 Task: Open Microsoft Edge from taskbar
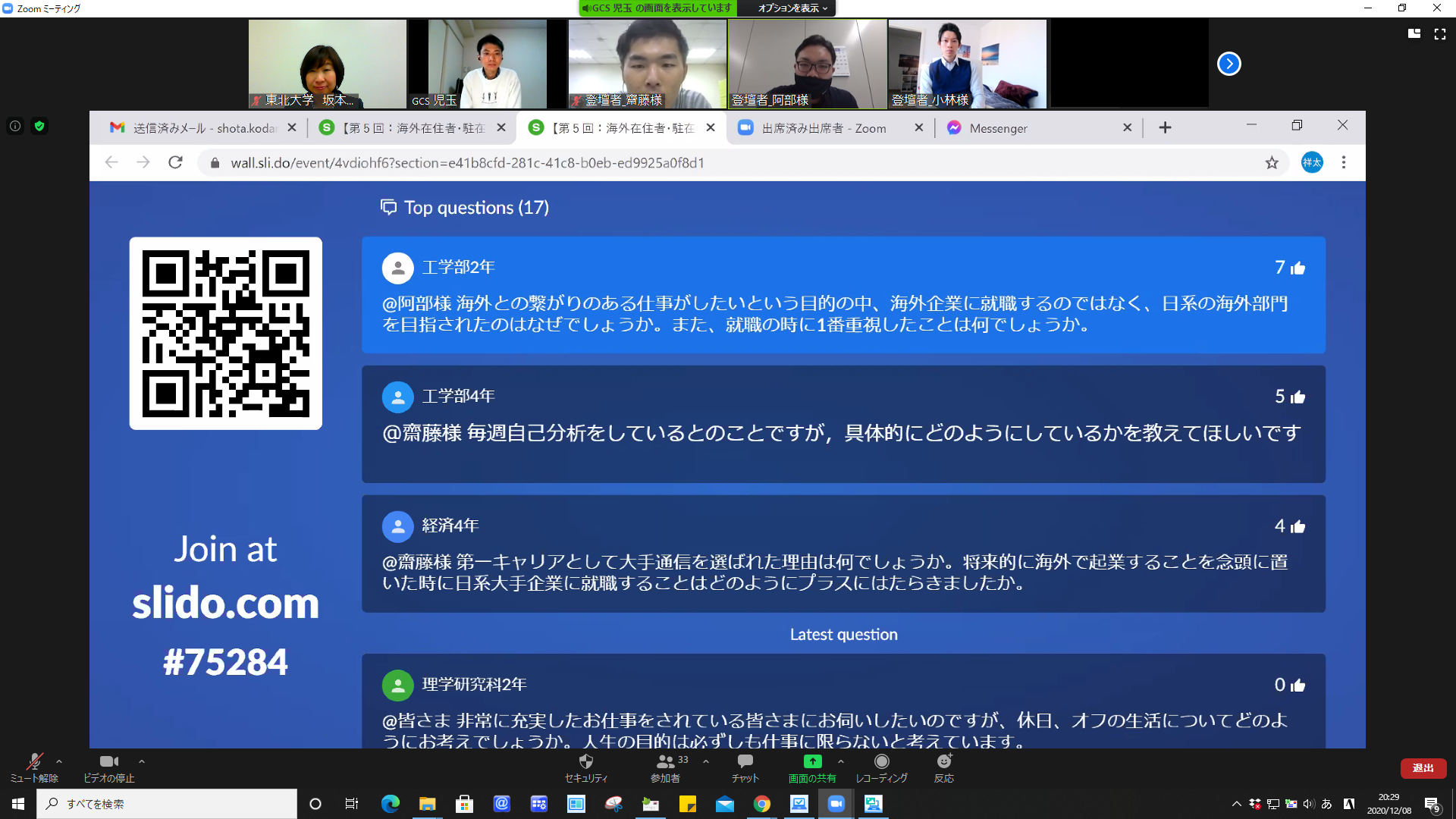[390, 804]
